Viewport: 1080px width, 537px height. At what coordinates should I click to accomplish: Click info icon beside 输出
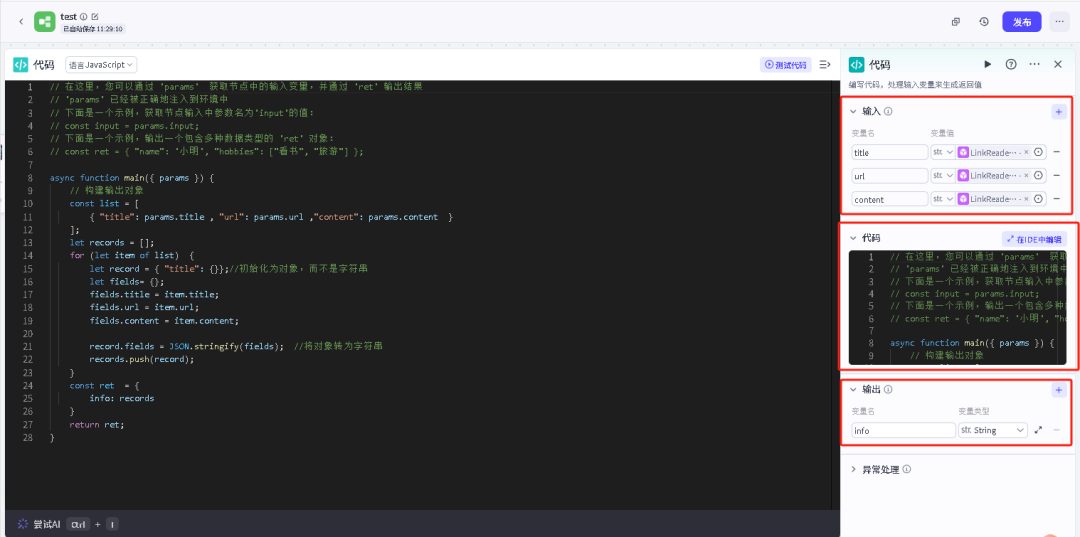(889, 390)
